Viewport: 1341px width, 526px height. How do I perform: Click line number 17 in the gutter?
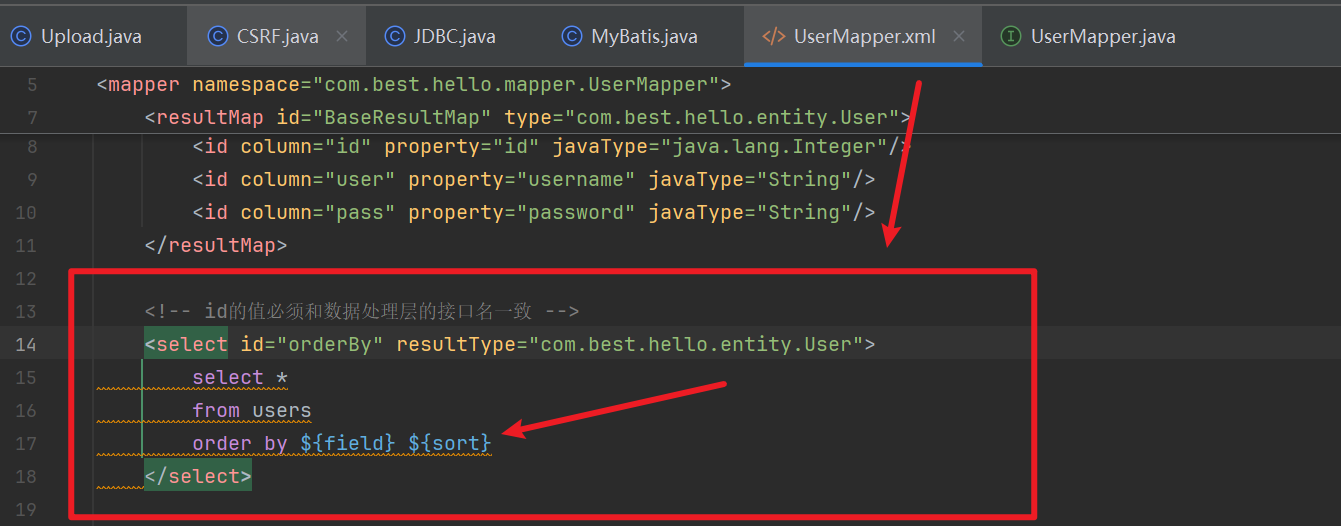(x=27, y=443)
